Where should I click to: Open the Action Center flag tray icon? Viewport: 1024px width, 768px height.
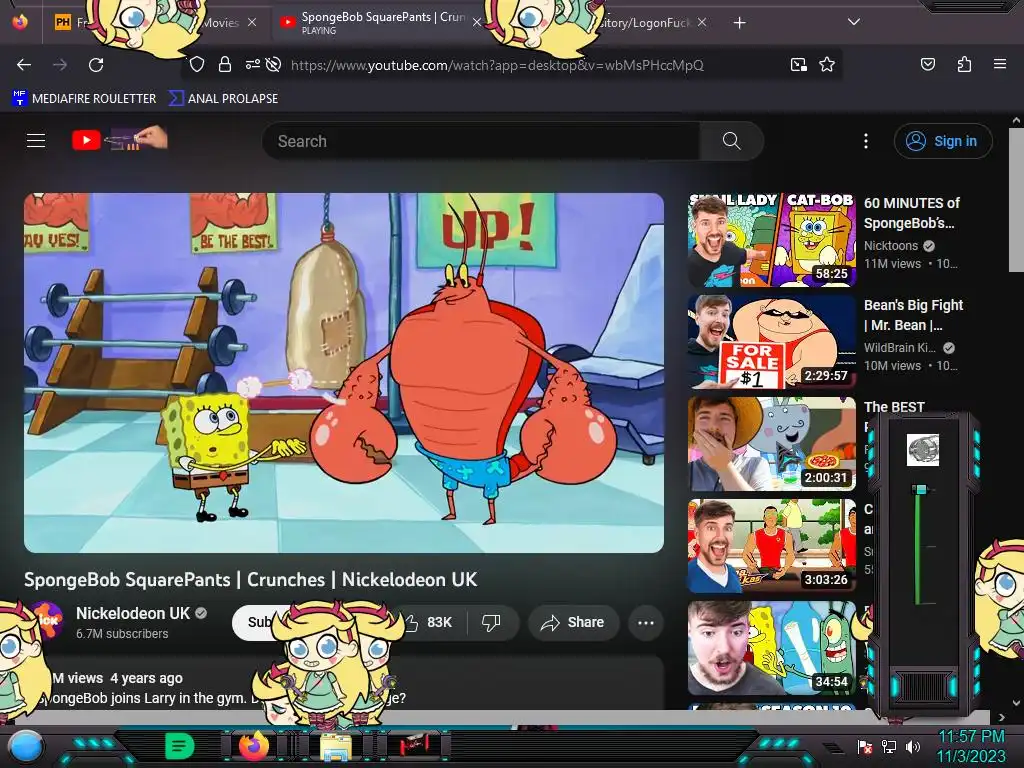pos(864,746)
